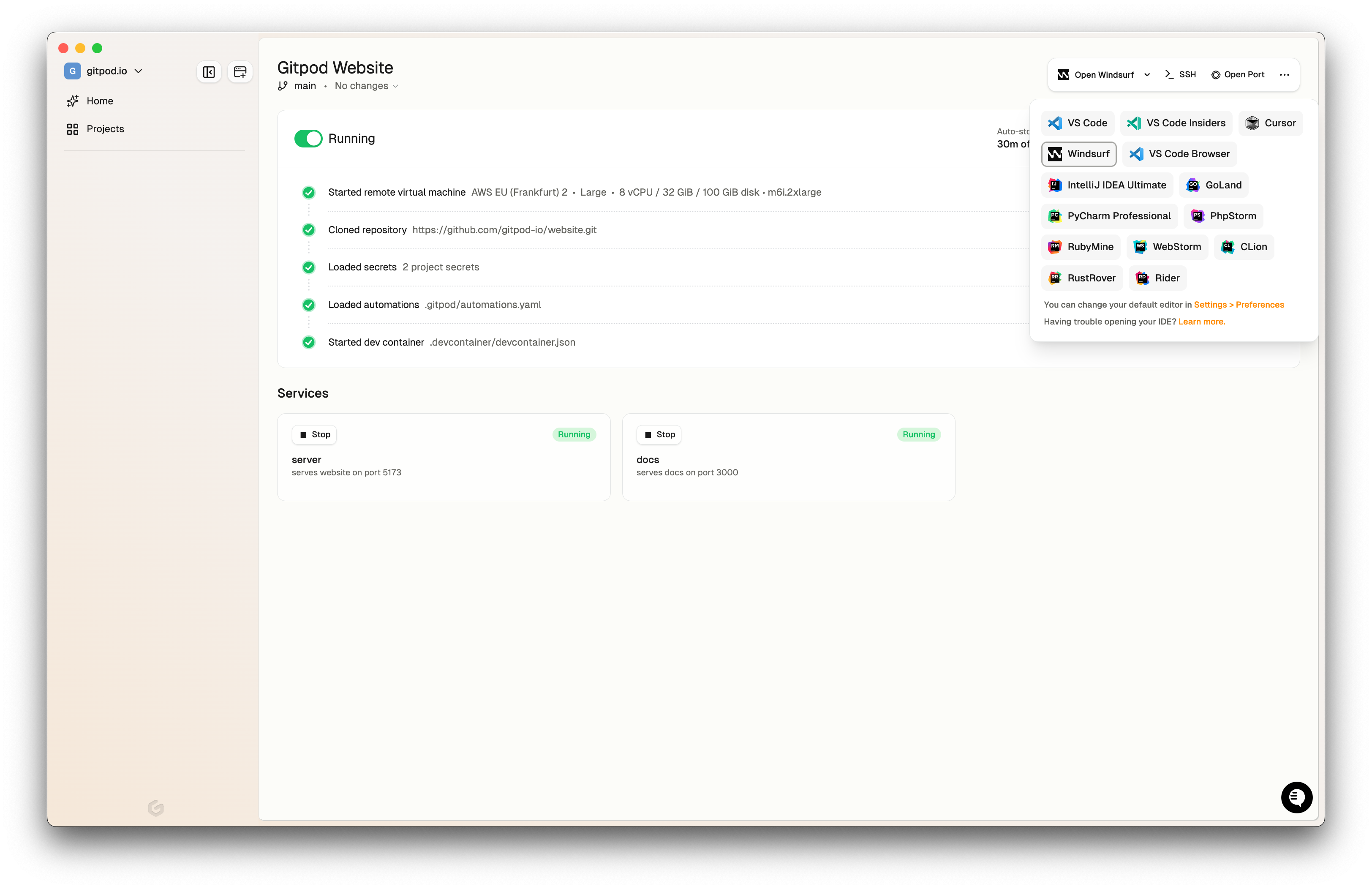Screen dimensions: 1372x889
Task: Choose WebStorm editor
Action: point(1167,247)
